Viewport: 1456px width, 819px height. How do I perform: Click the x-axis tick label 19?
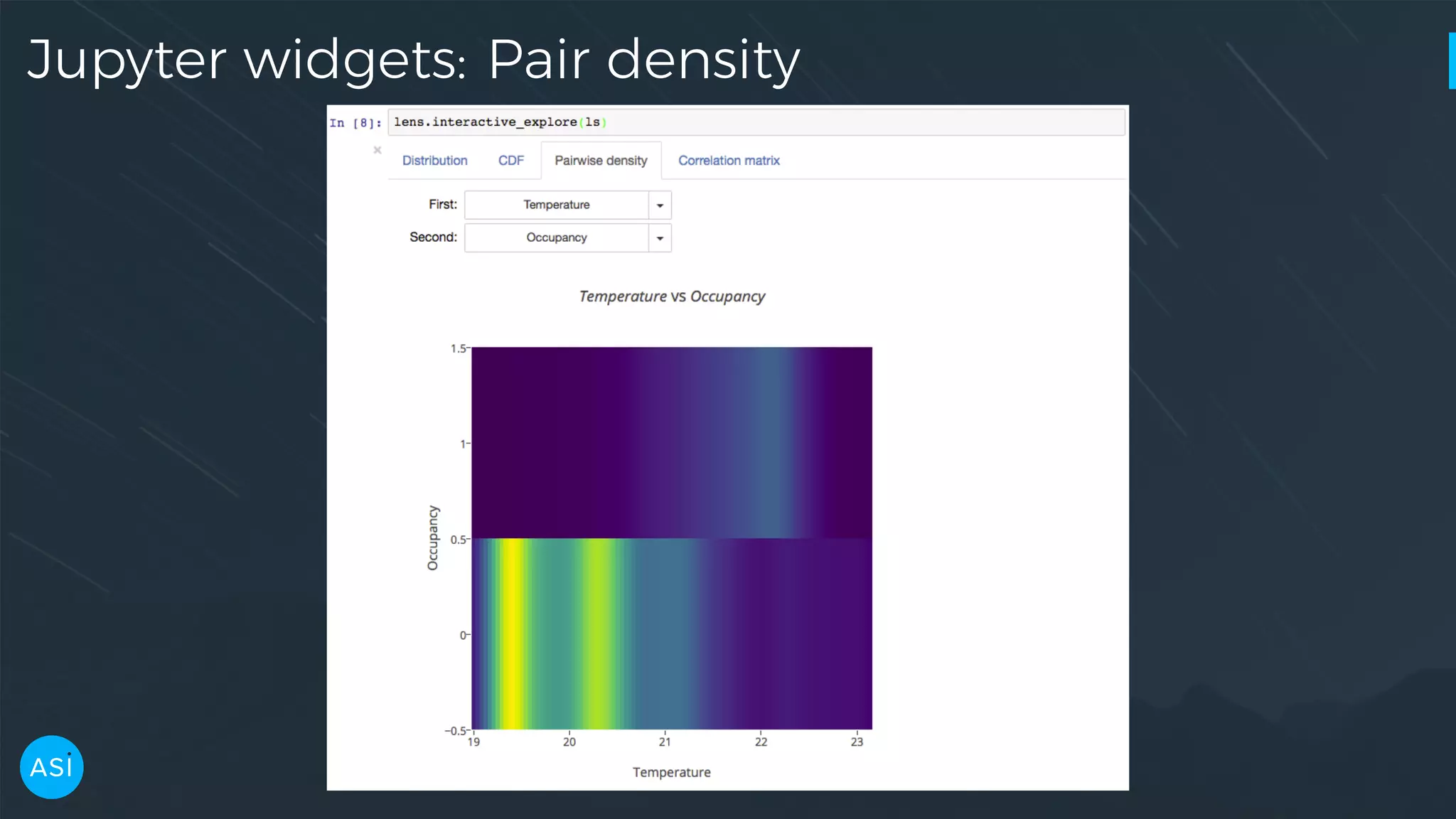pyautogui.click(x=473, y=742)
